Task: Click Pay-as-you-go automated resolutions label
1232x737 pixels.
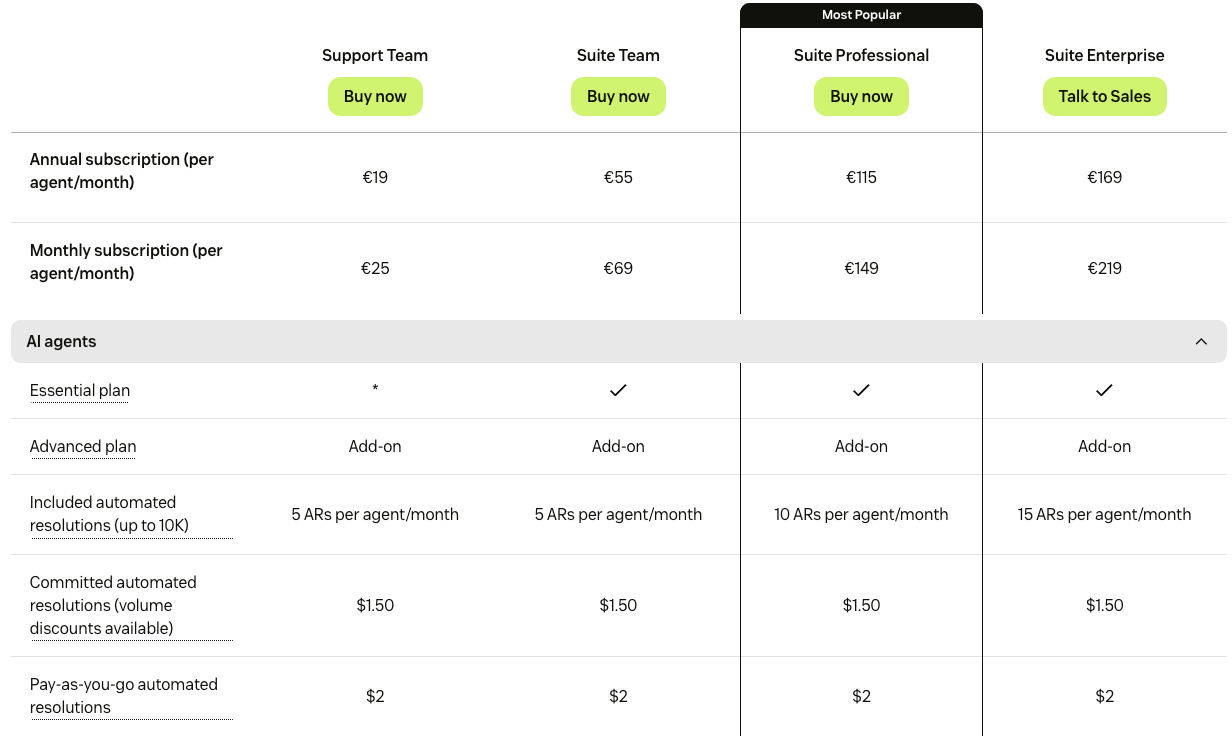Action: click(123, 696)
